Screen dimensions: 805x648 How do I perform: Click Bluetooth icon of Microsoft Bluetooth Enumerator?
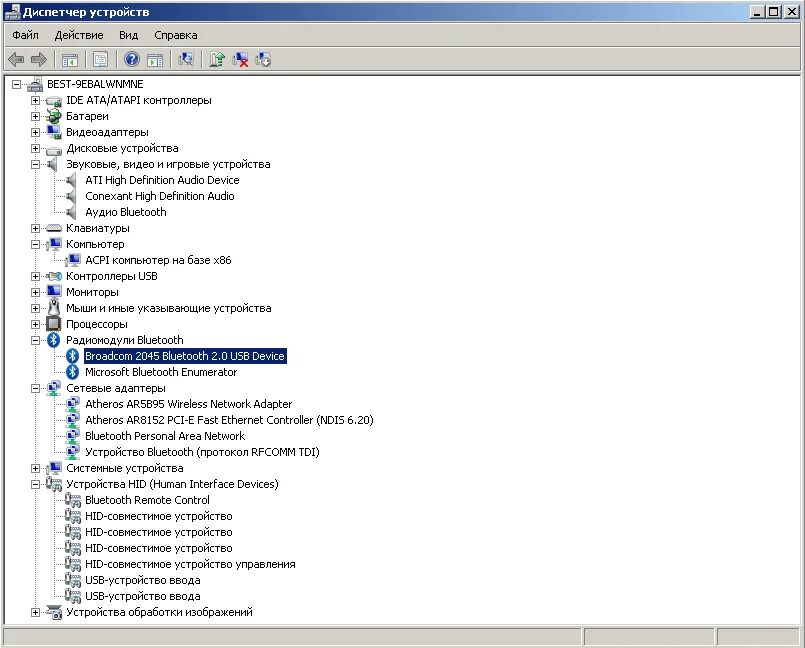tap(73, 372)
